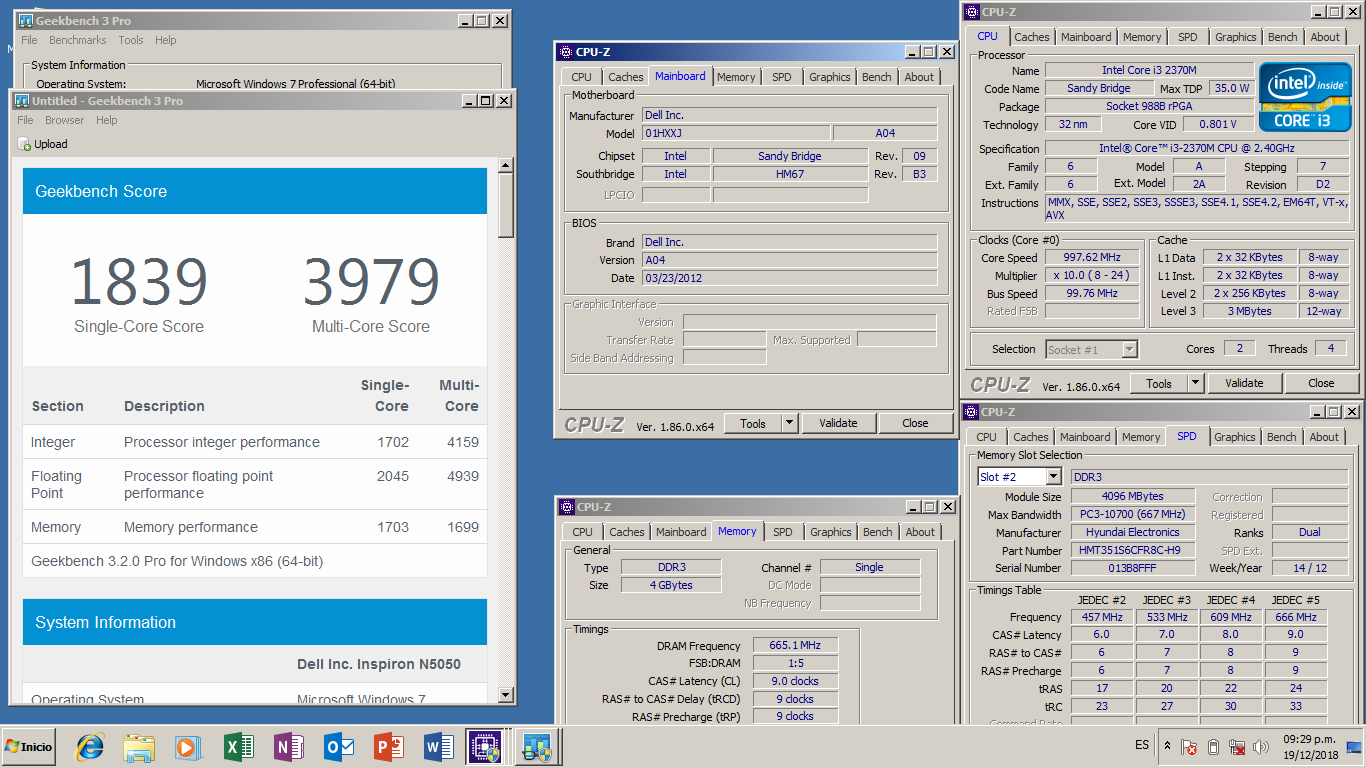The width and height of the screenshot is (1366, 768).
Task: Click the Geekbench results scrollbar thumb
Action: pos(505,206)
